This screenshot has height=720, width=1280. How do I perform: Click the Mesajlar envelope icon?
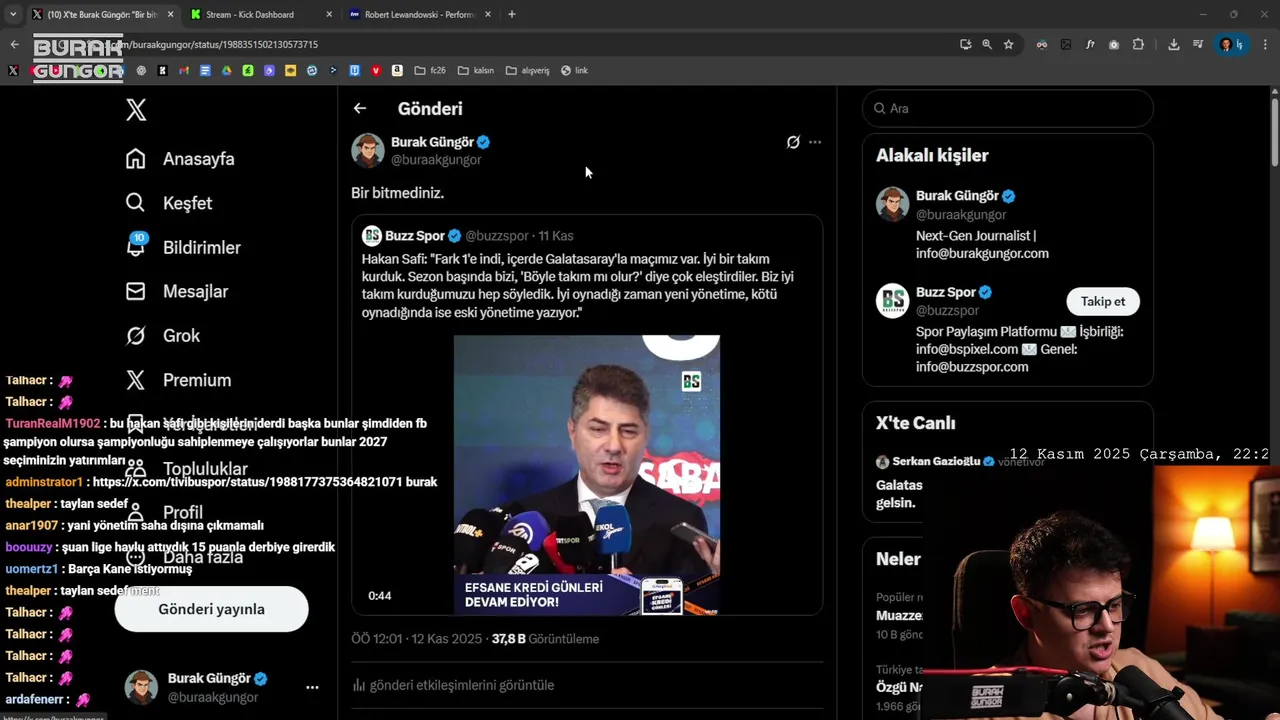(136, 291)
